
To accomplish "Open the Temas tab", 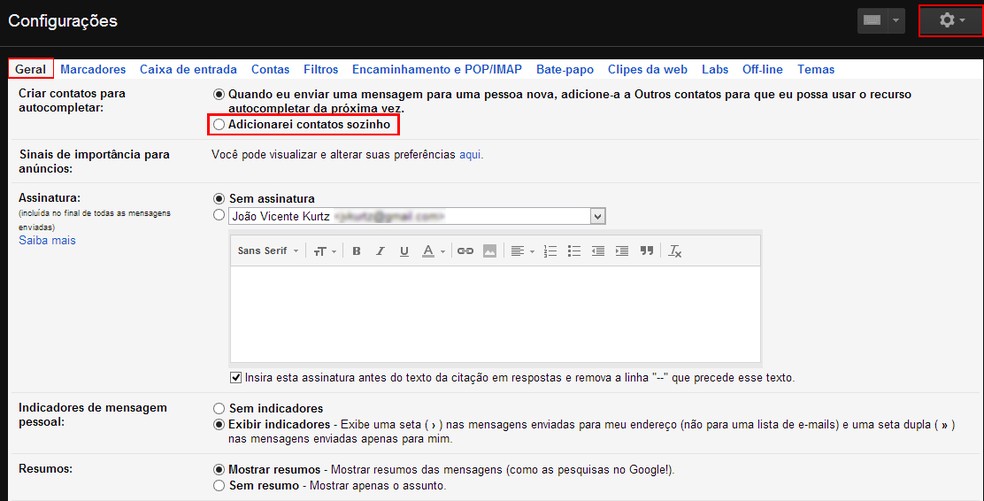I will click(816, 70).
